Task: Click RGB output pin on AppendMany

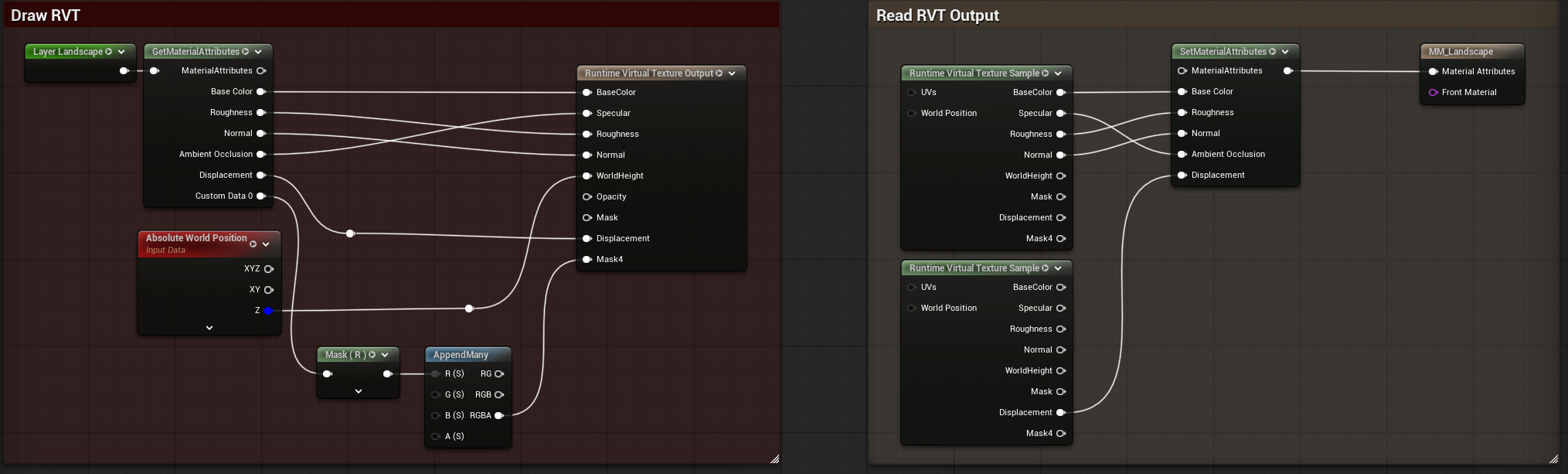Action: tap(499, 395)
